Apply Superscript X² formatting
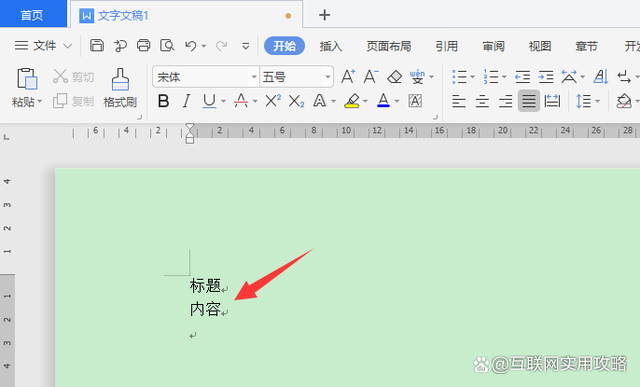 [x=273, y=100]
